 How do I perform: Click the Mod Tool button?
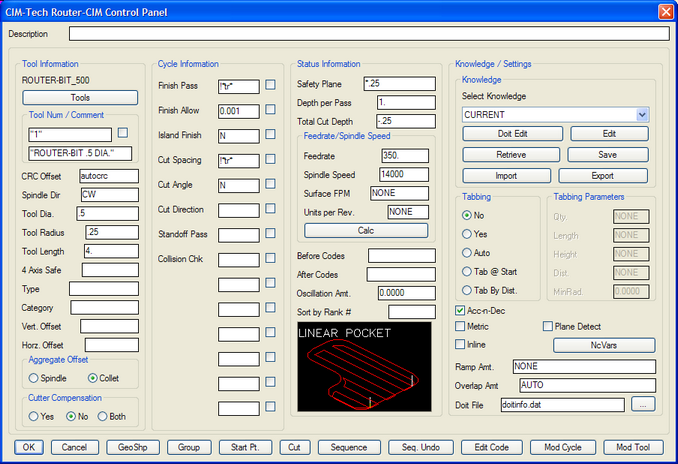pos(633,447)
